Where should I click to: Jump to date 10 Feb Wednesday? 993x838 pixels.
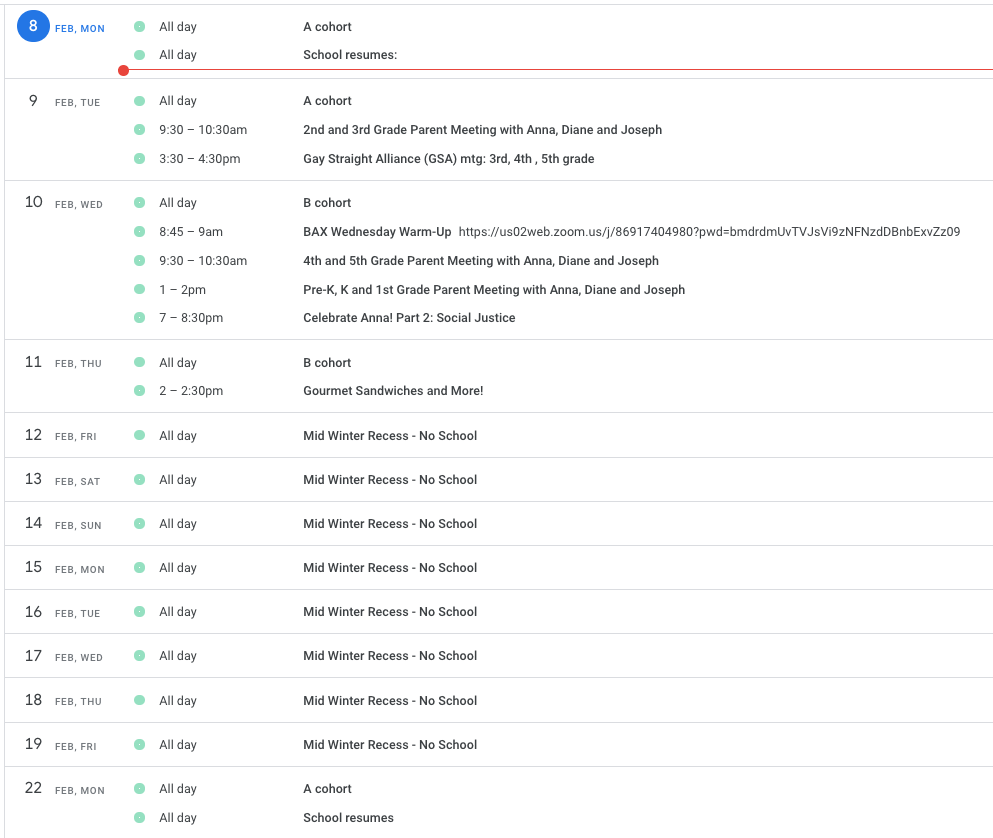(33, 203)
